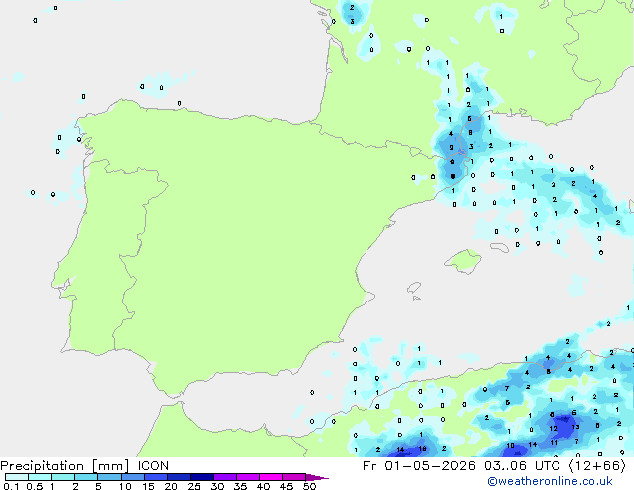The width and height of the screenshot is (634, 490).
Task: Click the '13' precipitation value on the map
Action: (575, 427)
